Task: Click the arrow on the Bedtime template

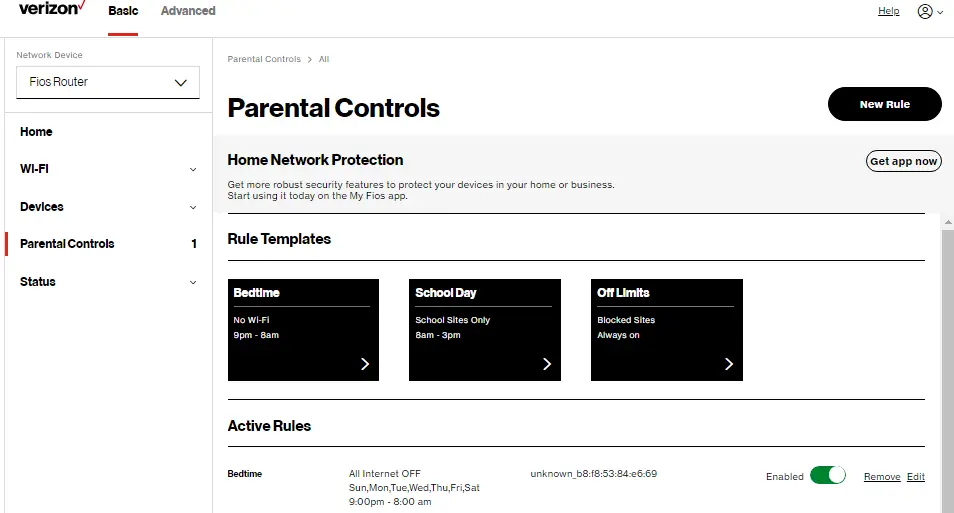Action: click(365, 364)
